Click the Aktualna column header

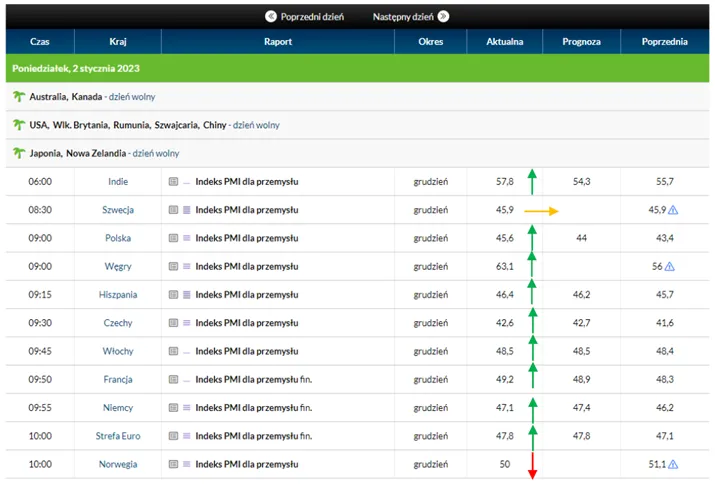pos(504,41)
